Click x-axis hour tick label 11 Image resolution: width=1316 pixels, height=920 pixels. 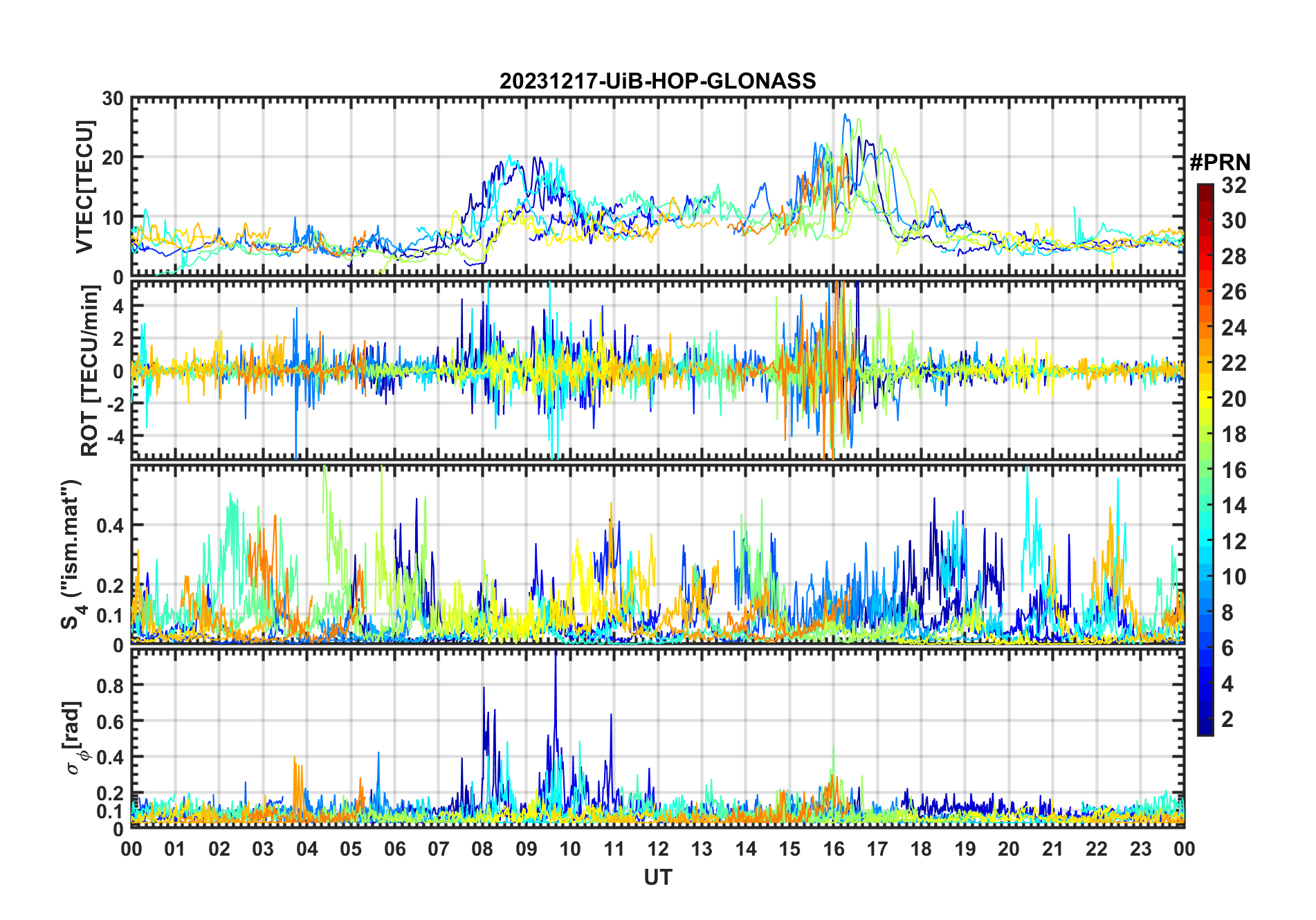point(614,849)
